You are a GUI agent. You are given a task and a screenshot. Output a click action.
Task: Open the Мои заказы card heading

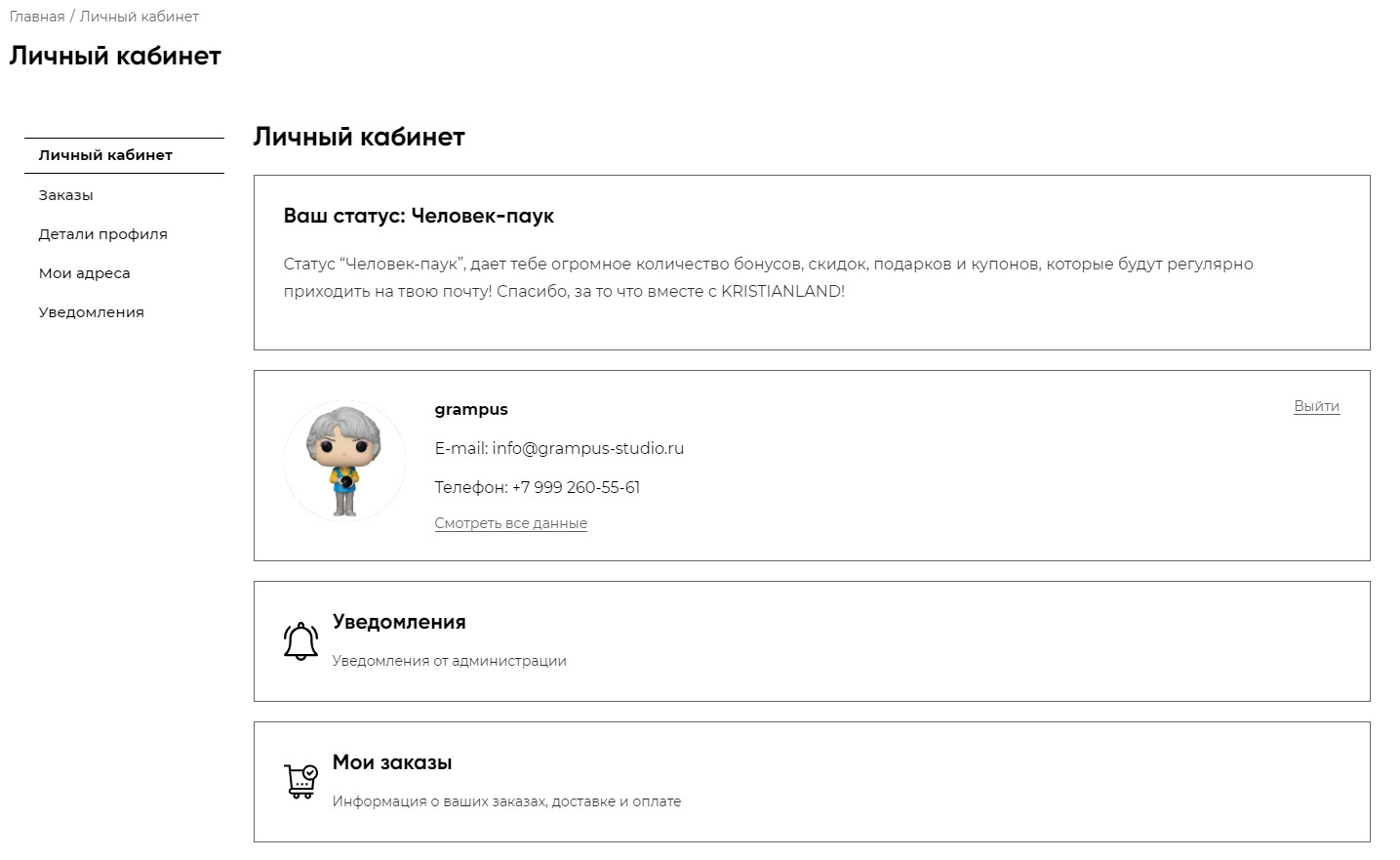pos(392,762)
